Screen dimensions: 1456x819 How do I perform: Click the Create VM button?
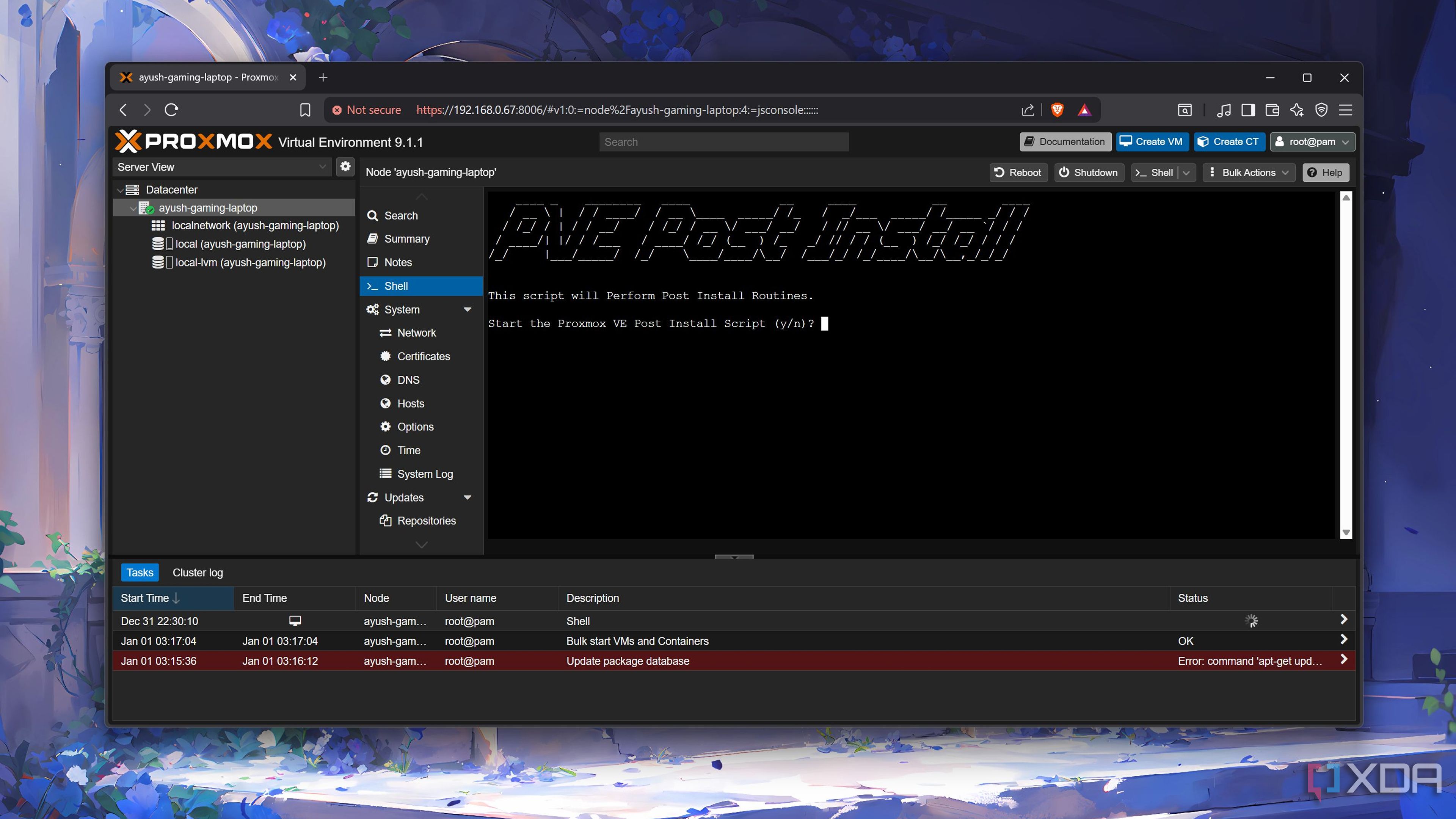pyautogui.click(x=1152, y=141)
